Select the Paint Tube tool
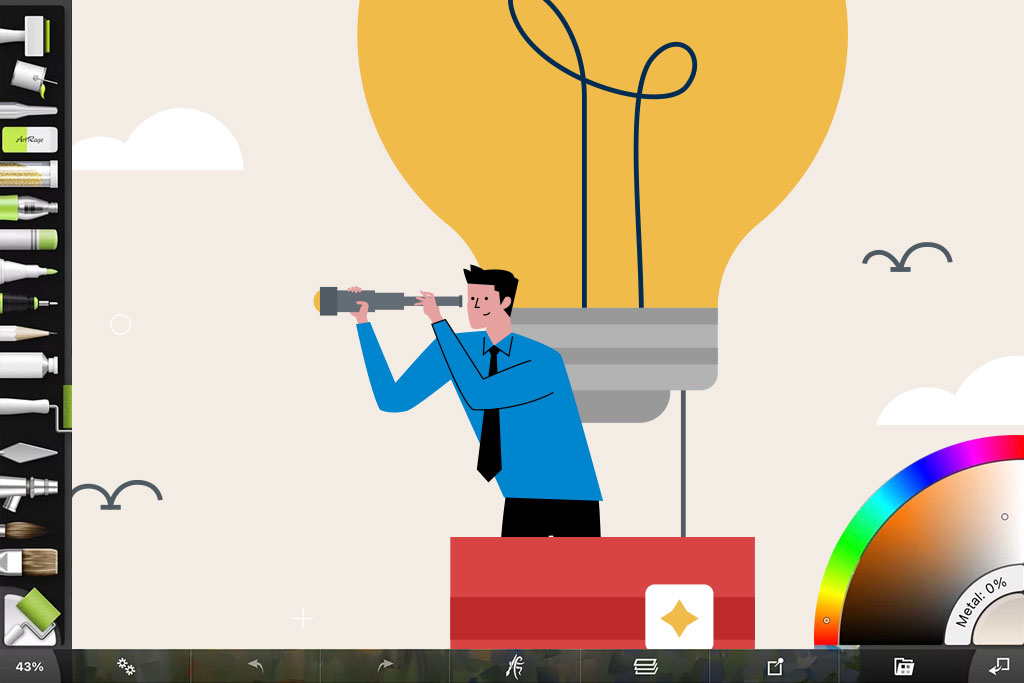Image resolution: width=1024 pixels, height=683 pixels. pos(29,365)
